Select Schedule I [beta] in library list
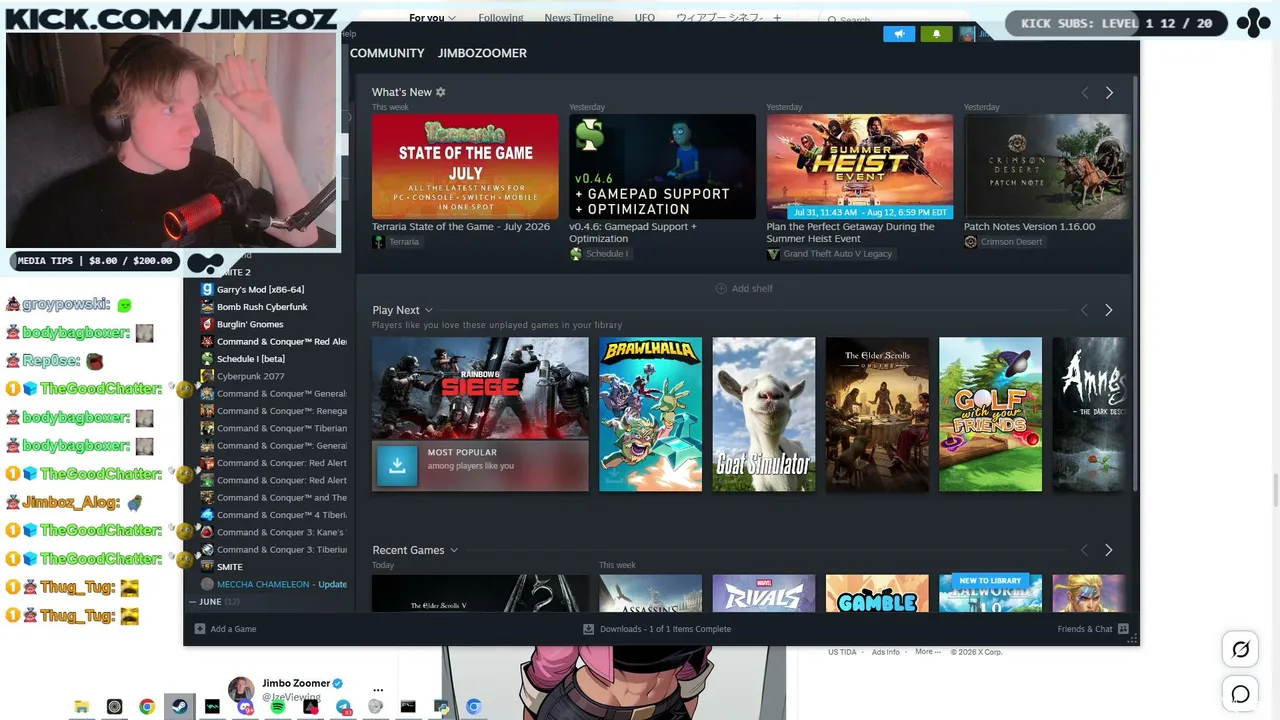 (x=251, y=359)
